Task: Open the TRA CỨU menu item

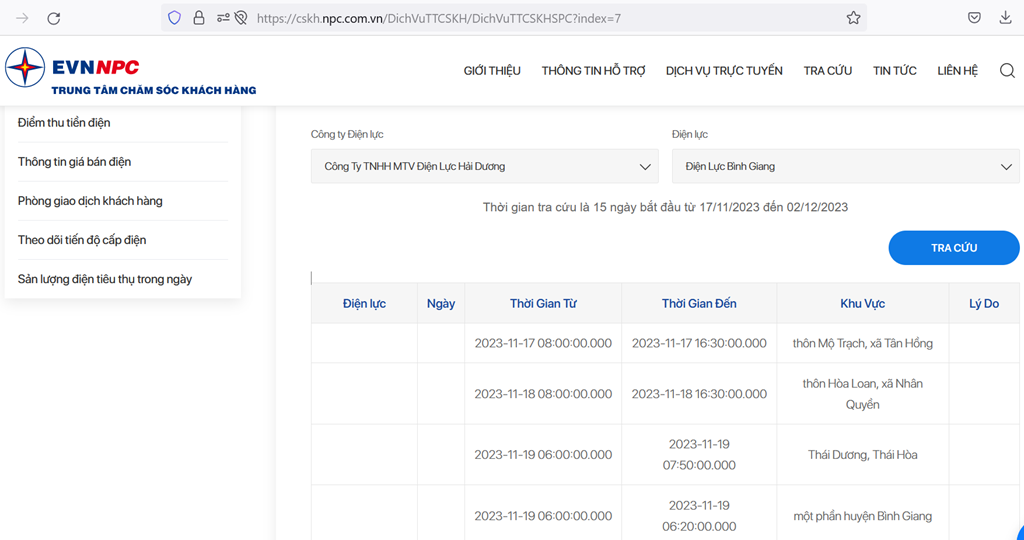Action: (x=827, y=71)
